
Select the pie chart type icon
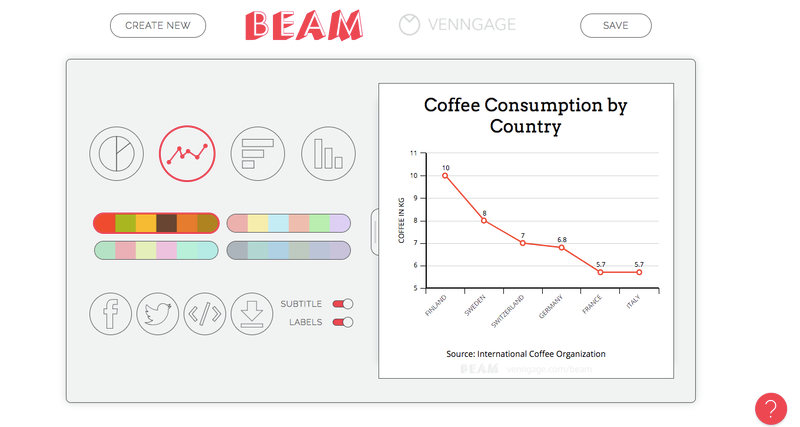(116, 154)
